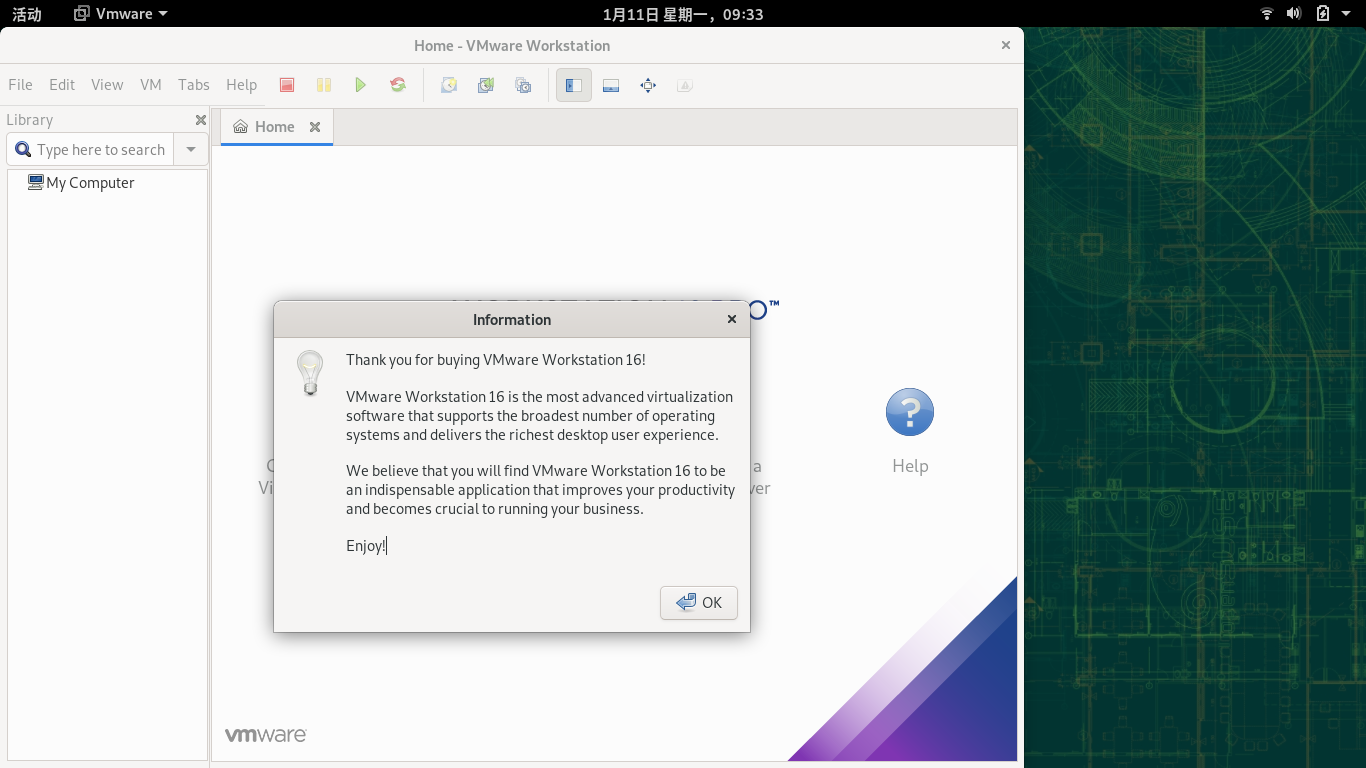The height and width of the screenshot is (768, 1366).
Task: Click the volume speaker icon in top bar
Action: (x=1294, y=14)
